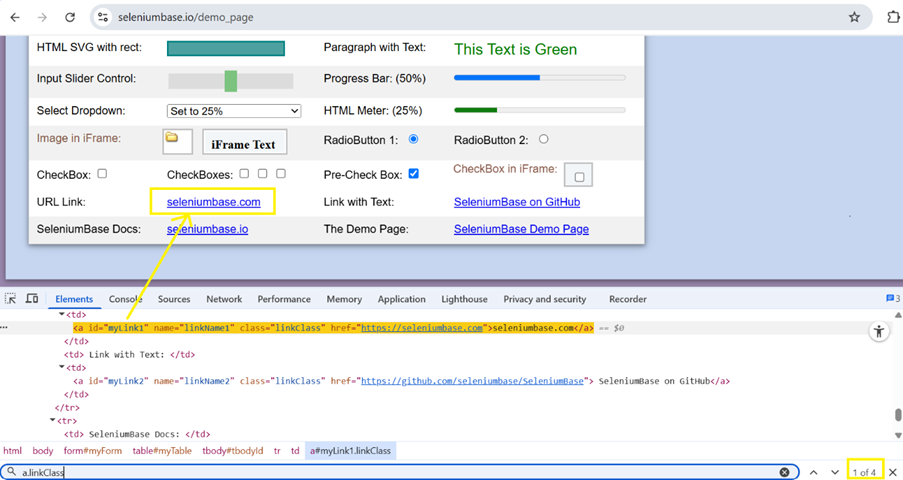The height and width of the screenshot is (480, 903).
Task: Click the green Input Slider Control handle
Action: point(230,81)
